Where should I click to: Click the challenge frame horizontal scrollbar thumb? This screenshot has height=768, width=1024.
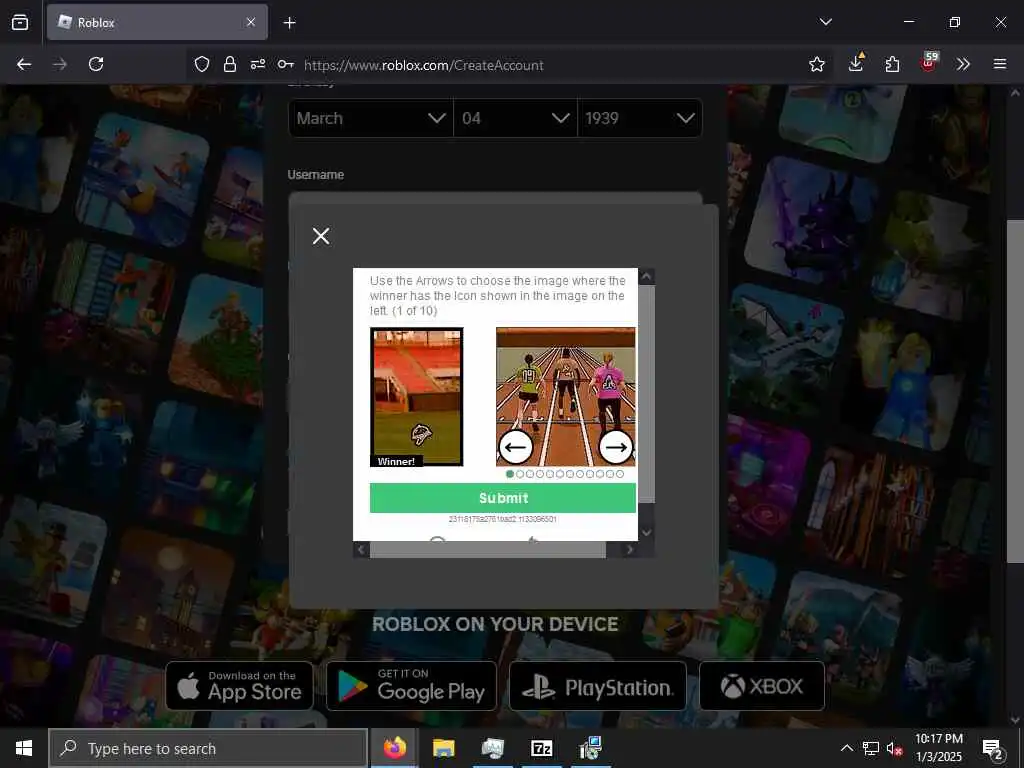pos(488,550)
